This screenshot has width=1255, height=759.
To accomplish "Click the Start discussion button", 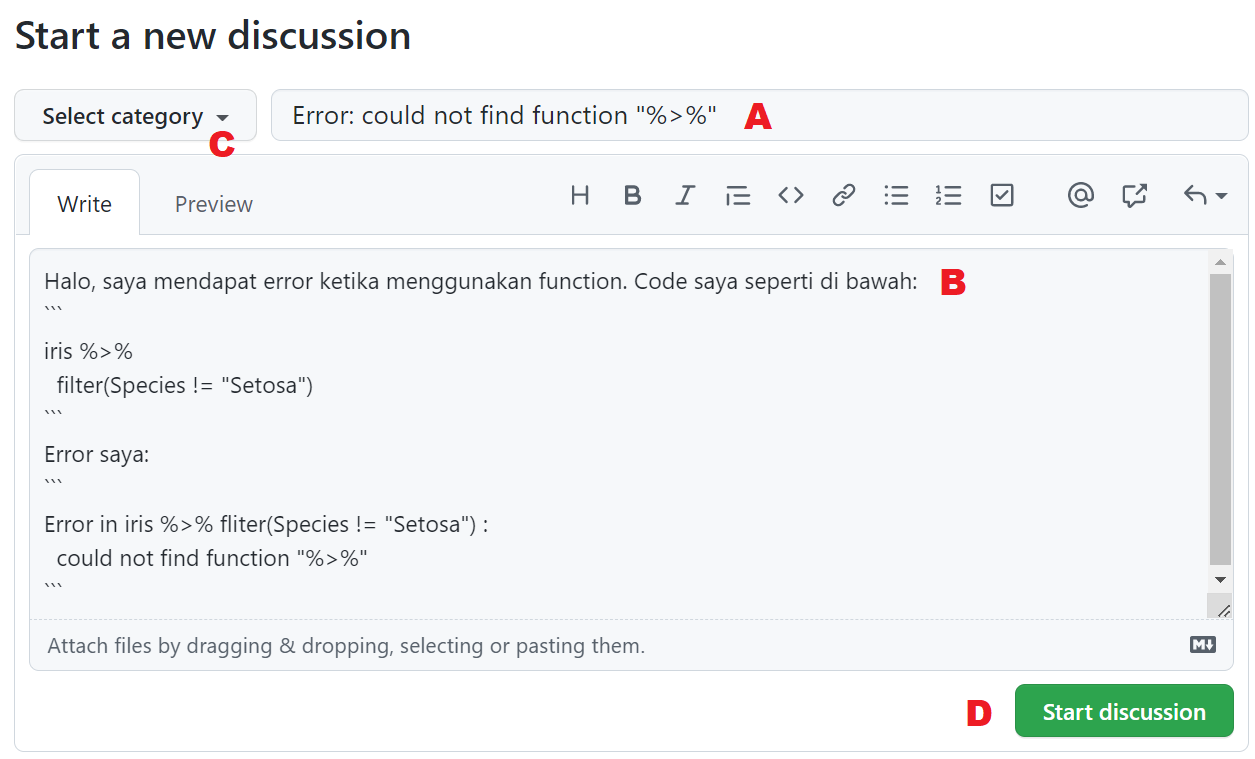I will pos(1124,711).
